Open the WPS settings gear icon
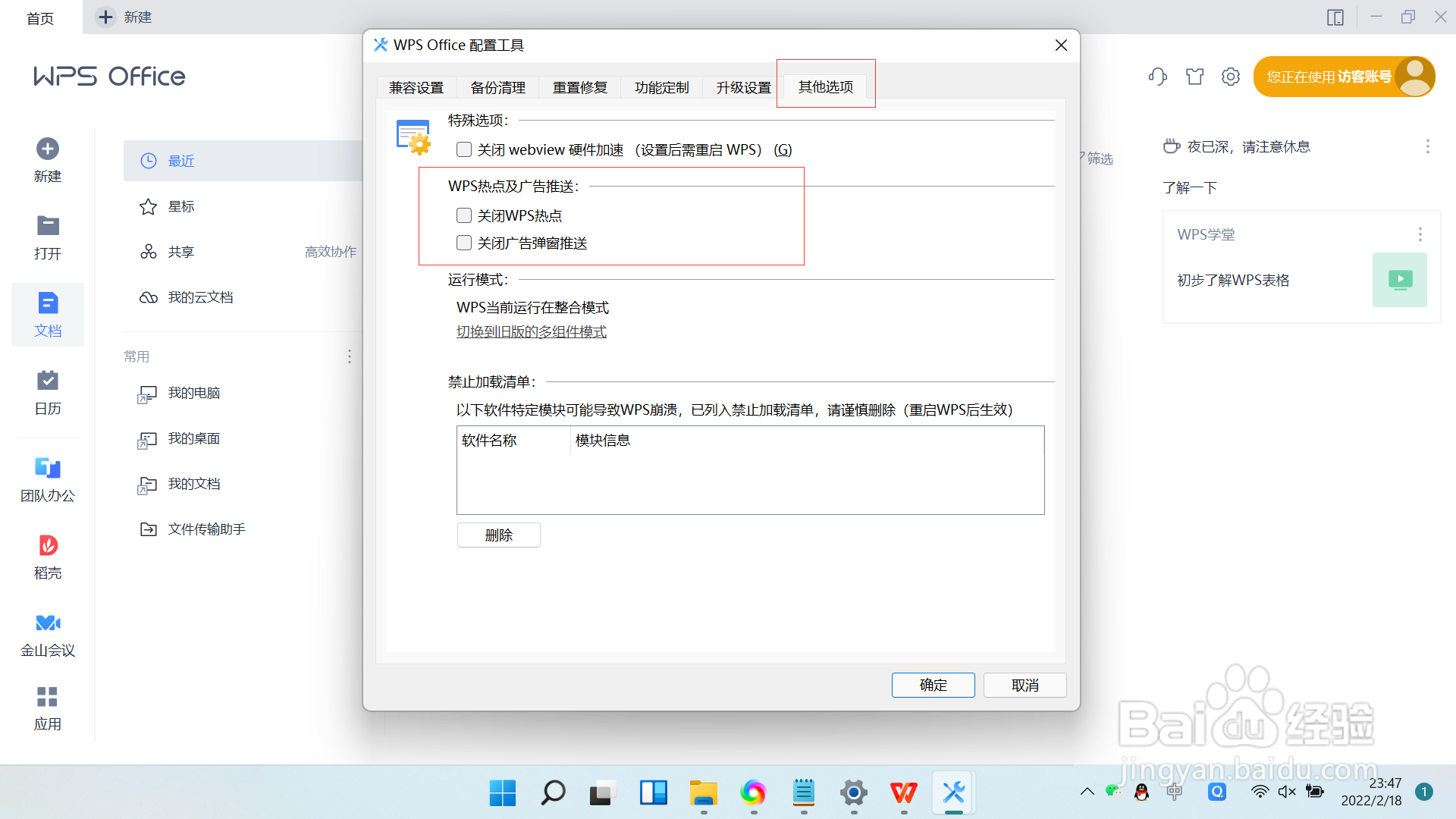The width and height of the screenshot is (1456, 819). [1231, 76]
